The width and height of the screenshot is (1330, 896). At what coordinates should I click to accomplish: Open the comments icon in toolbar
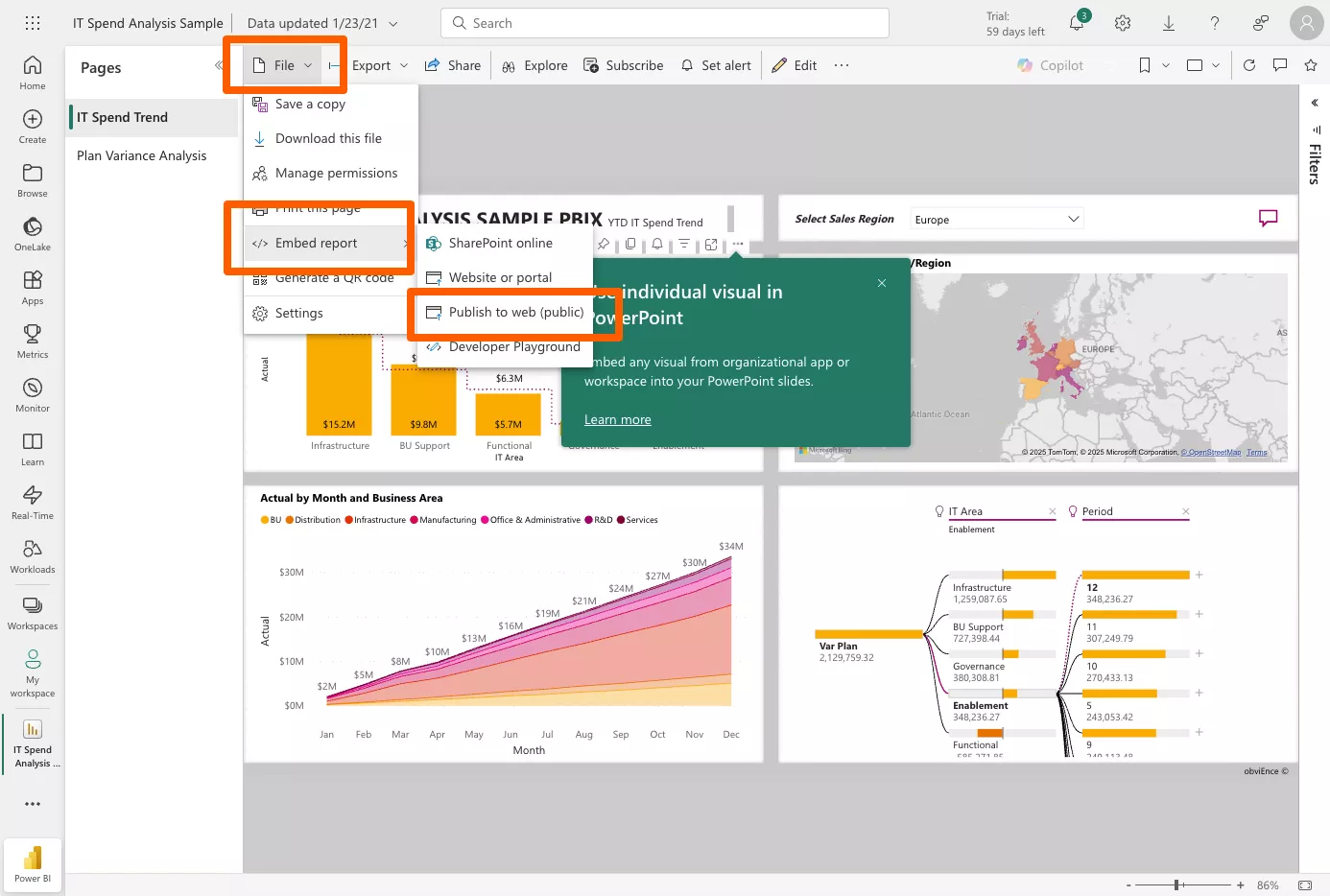[1280, 65]
